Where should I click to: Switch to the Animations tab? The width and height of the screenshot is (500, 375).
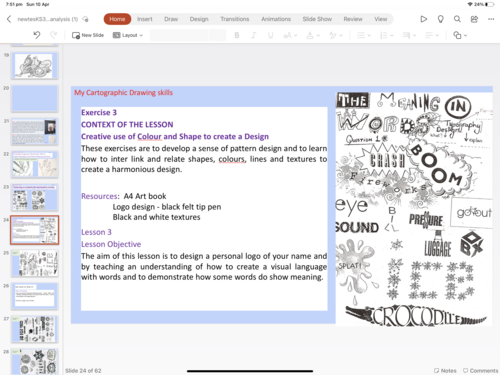click(x=276, y=19)
